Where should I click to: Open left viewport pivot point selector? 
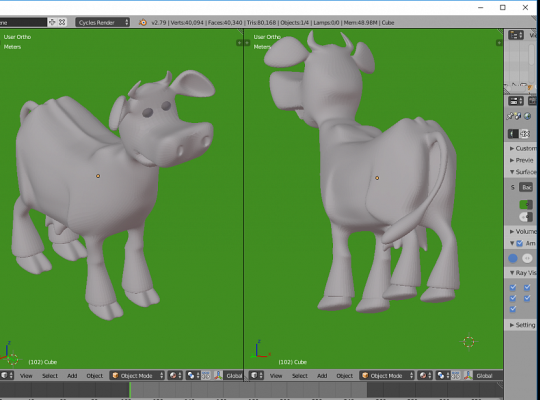tap(193, 376)
